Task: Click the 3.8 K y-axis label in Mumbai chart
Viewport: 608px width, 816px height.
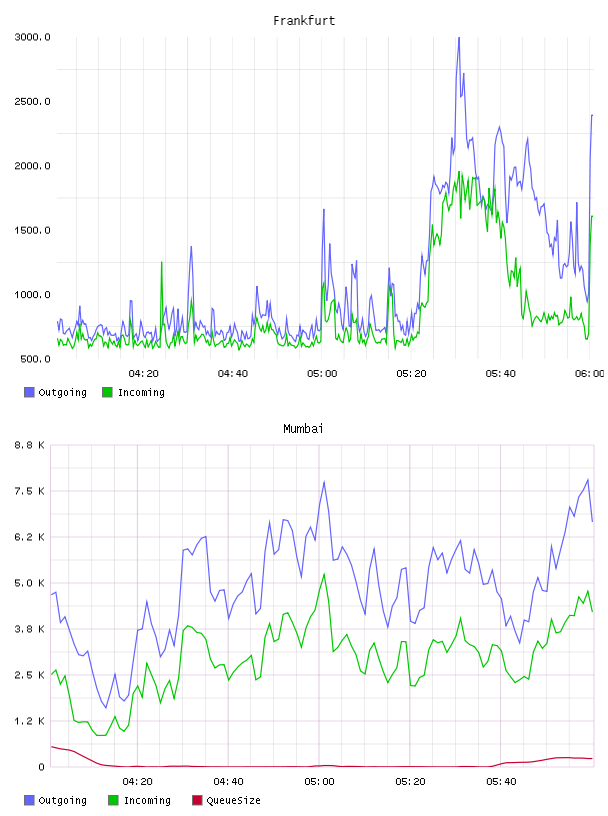Action: pyautogui.click(x=30, y=629)
